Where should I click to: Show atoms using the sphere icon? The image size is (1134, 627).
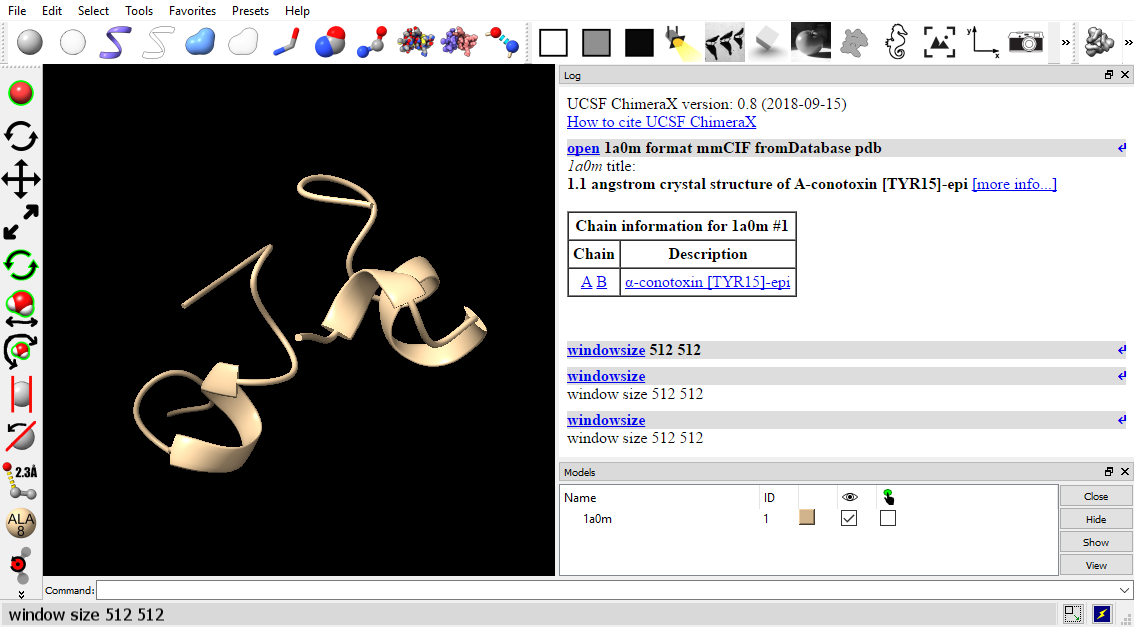pyautogui.click(x=31, y=42)
